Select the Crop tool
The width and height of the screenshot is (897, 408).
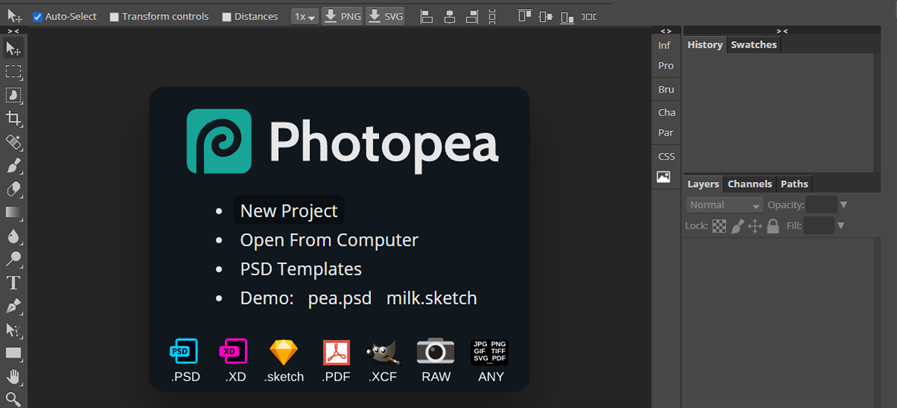click(x=13, y=118)
